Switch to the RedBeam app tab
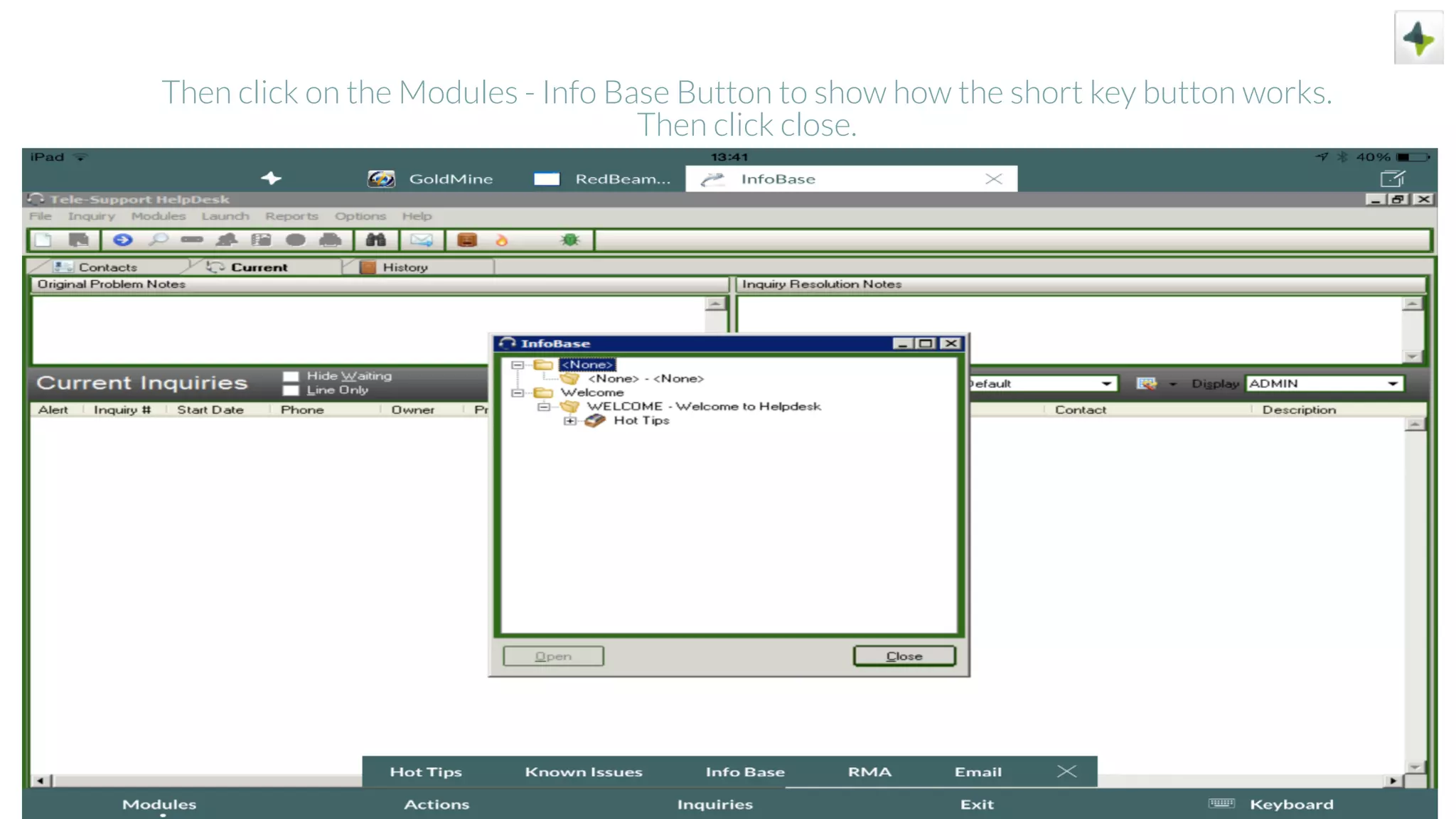This screenshot has height=819, width=1456. coord(602,179)
